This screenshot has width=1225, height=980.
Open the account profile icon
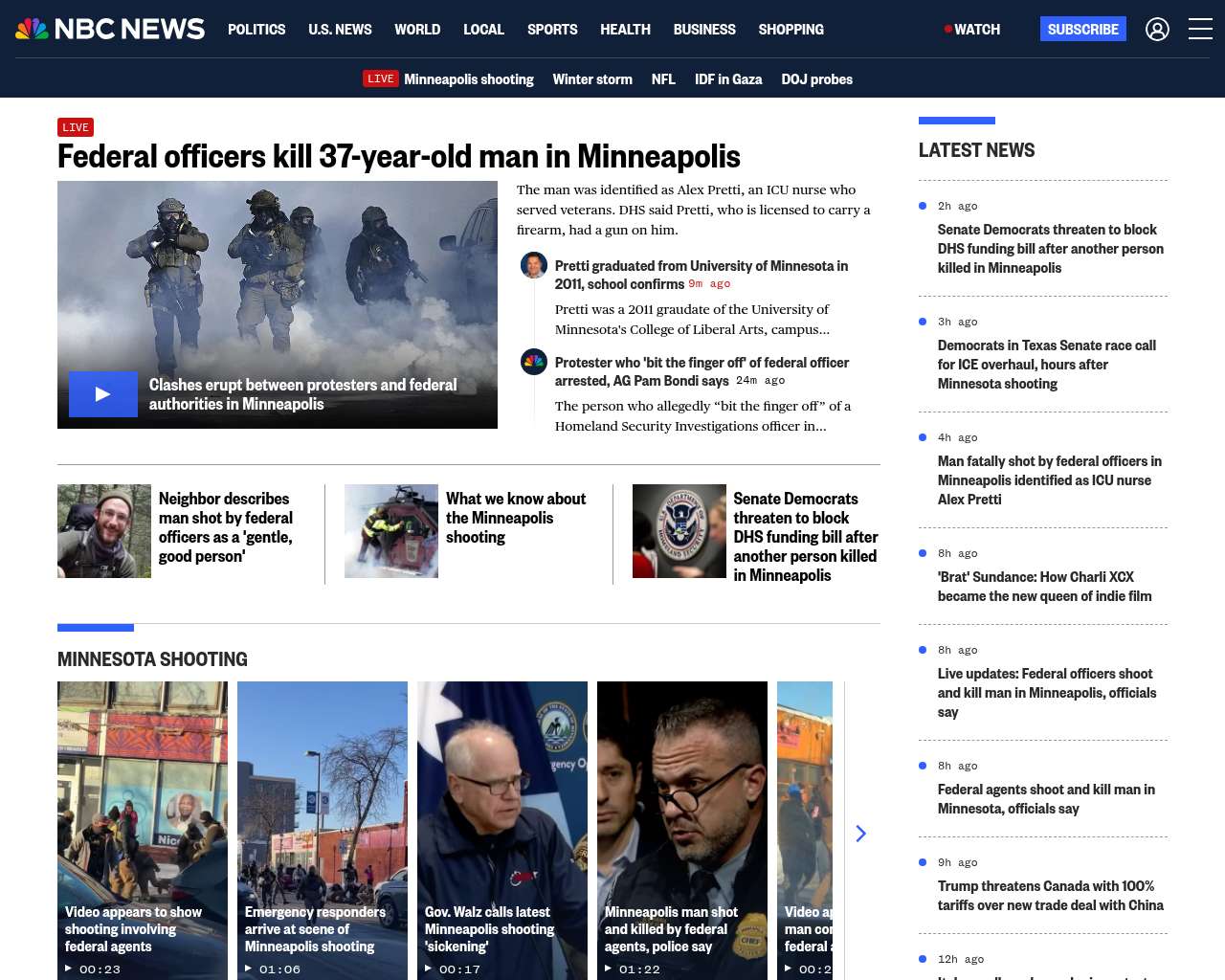coord(1157,29)
